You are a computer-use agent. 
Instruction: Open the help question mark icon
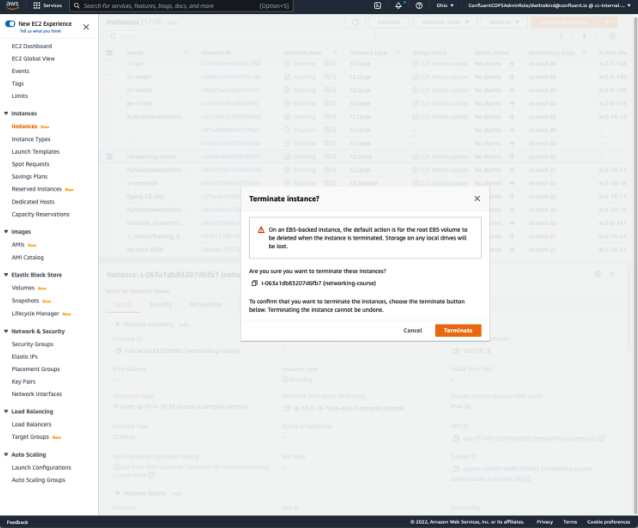pyautogui.click(x=419, y=6)
